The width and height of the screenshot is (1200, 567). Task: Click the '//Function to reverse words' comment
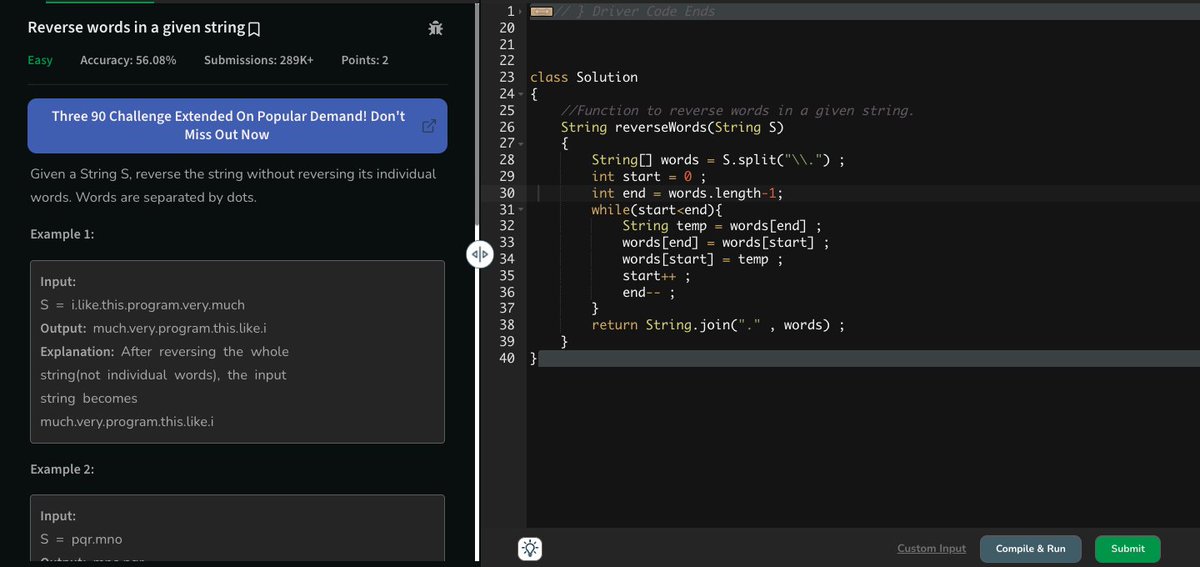point(738,111)
